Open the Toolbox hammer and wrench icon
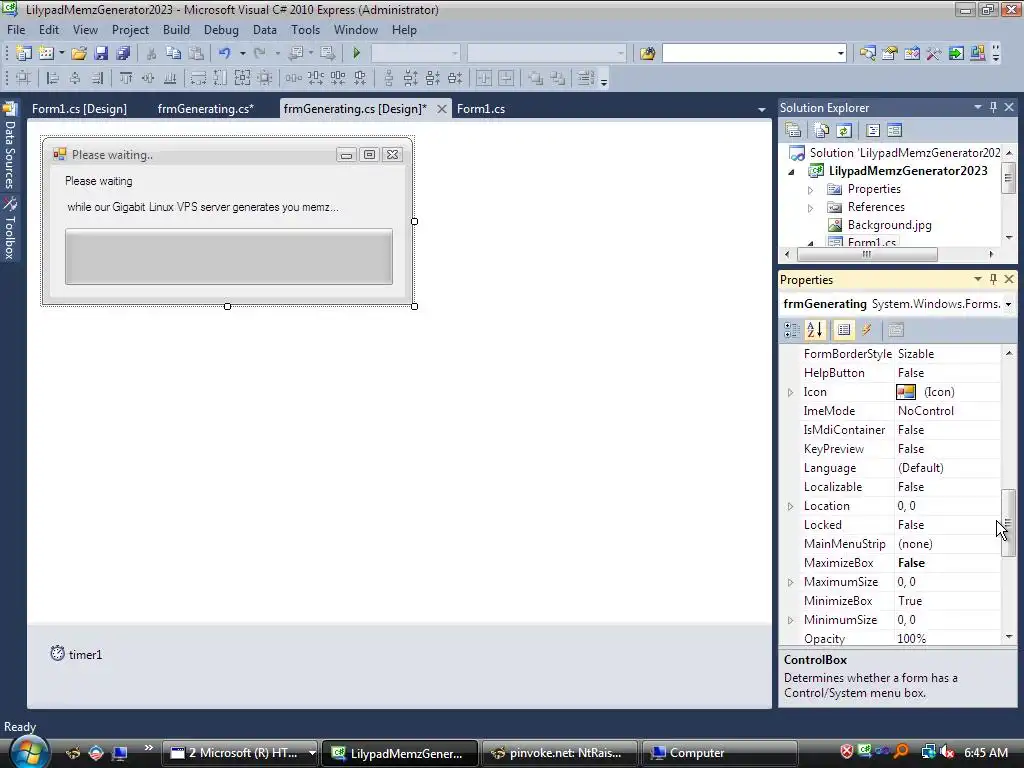1024x768 pixels. 934,53
